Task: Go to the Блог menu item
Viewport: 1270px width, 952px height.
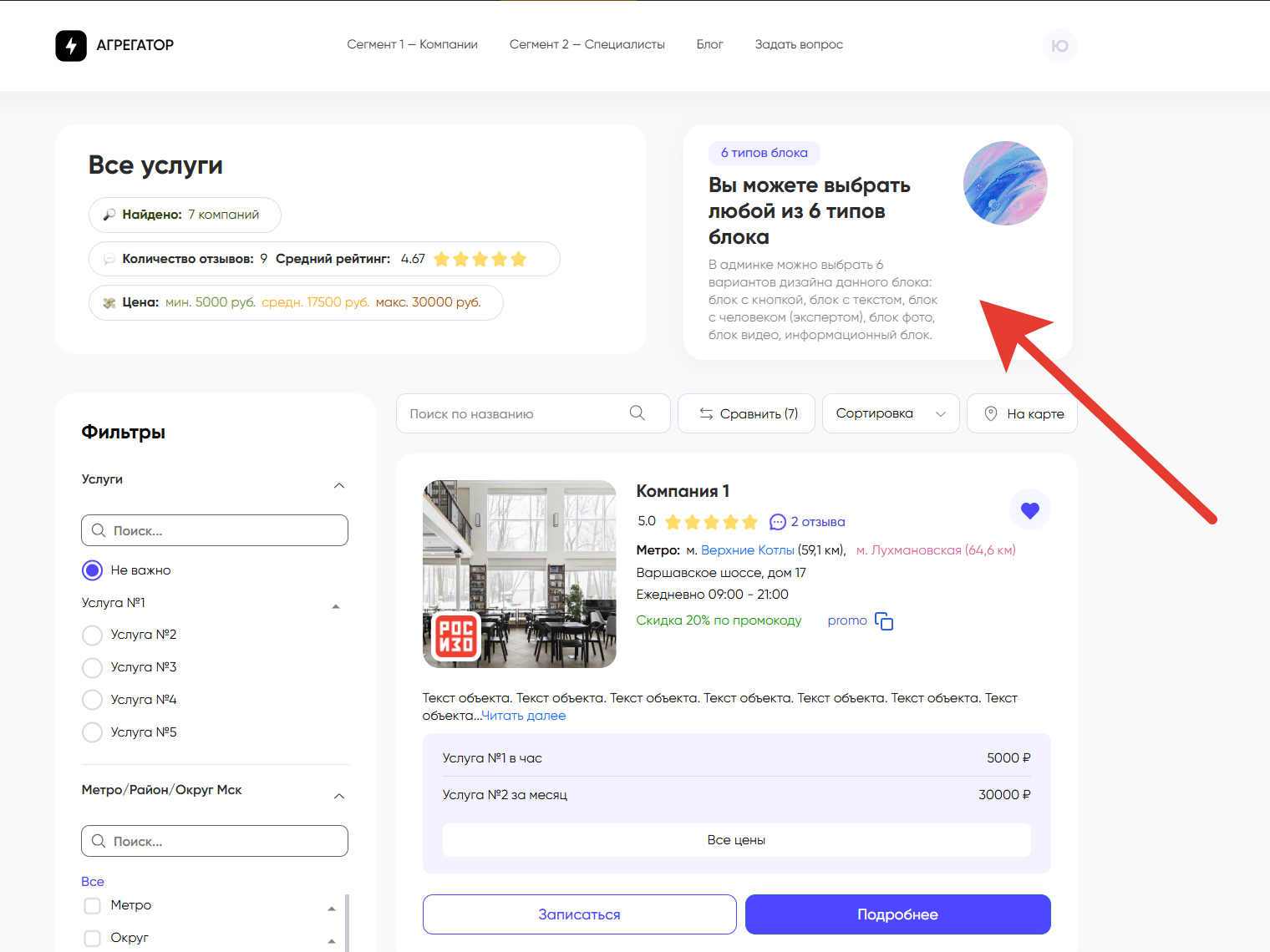Action: click(x=709, y=44)
